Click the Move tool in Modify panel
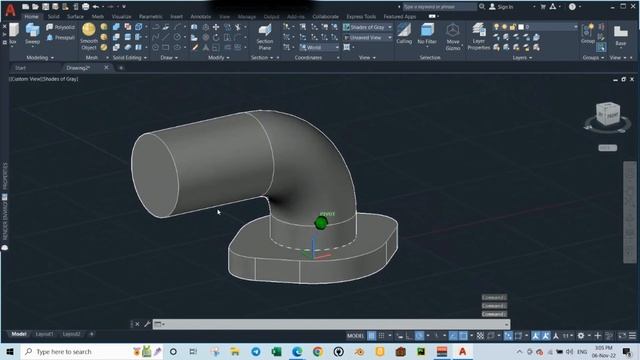Viewport: 640px width, 360px height. point(216,27)
